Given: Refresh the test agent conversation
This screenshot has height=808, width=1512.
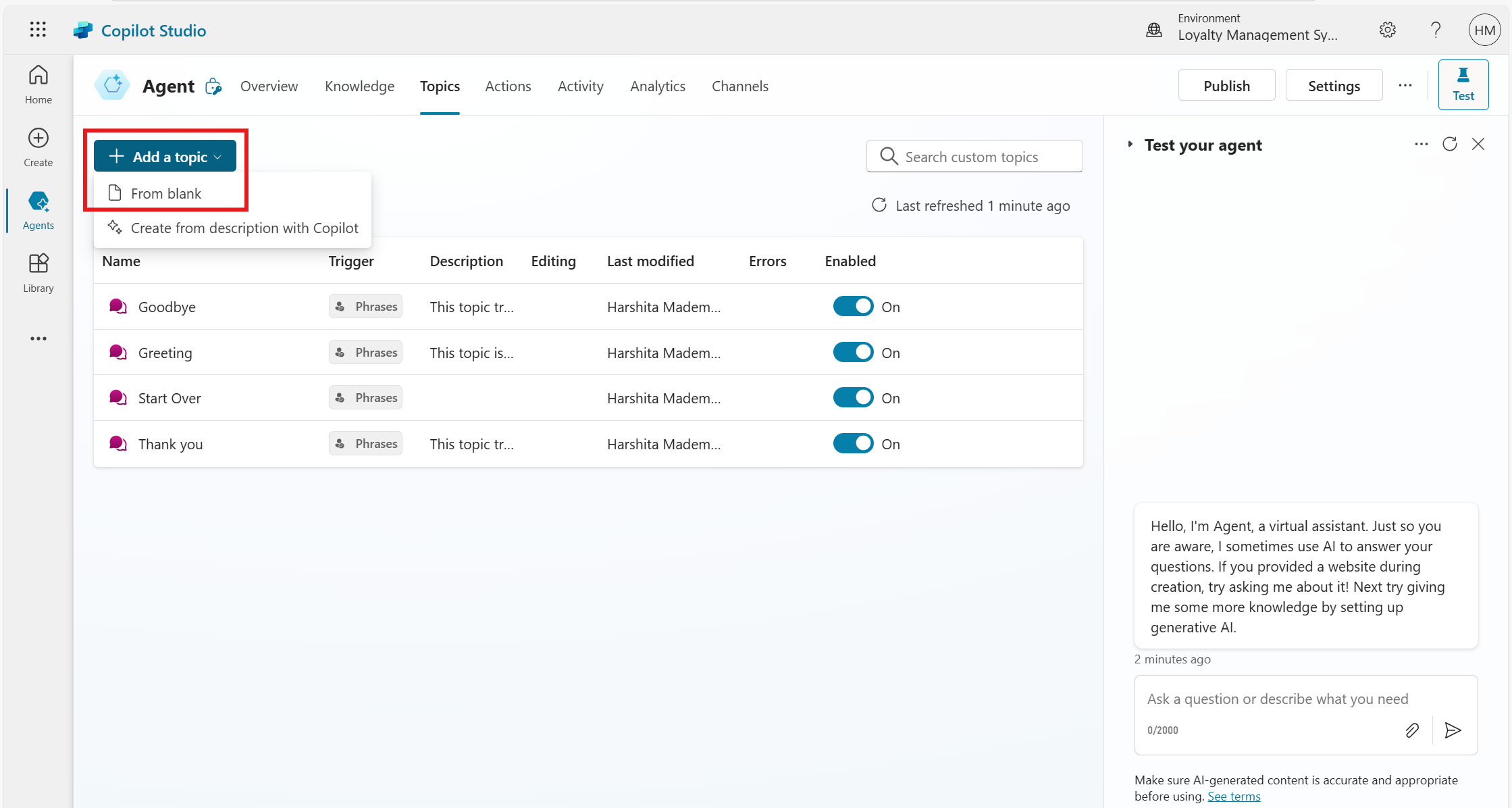Looking at the screenshot, I should click(1450, 145).
